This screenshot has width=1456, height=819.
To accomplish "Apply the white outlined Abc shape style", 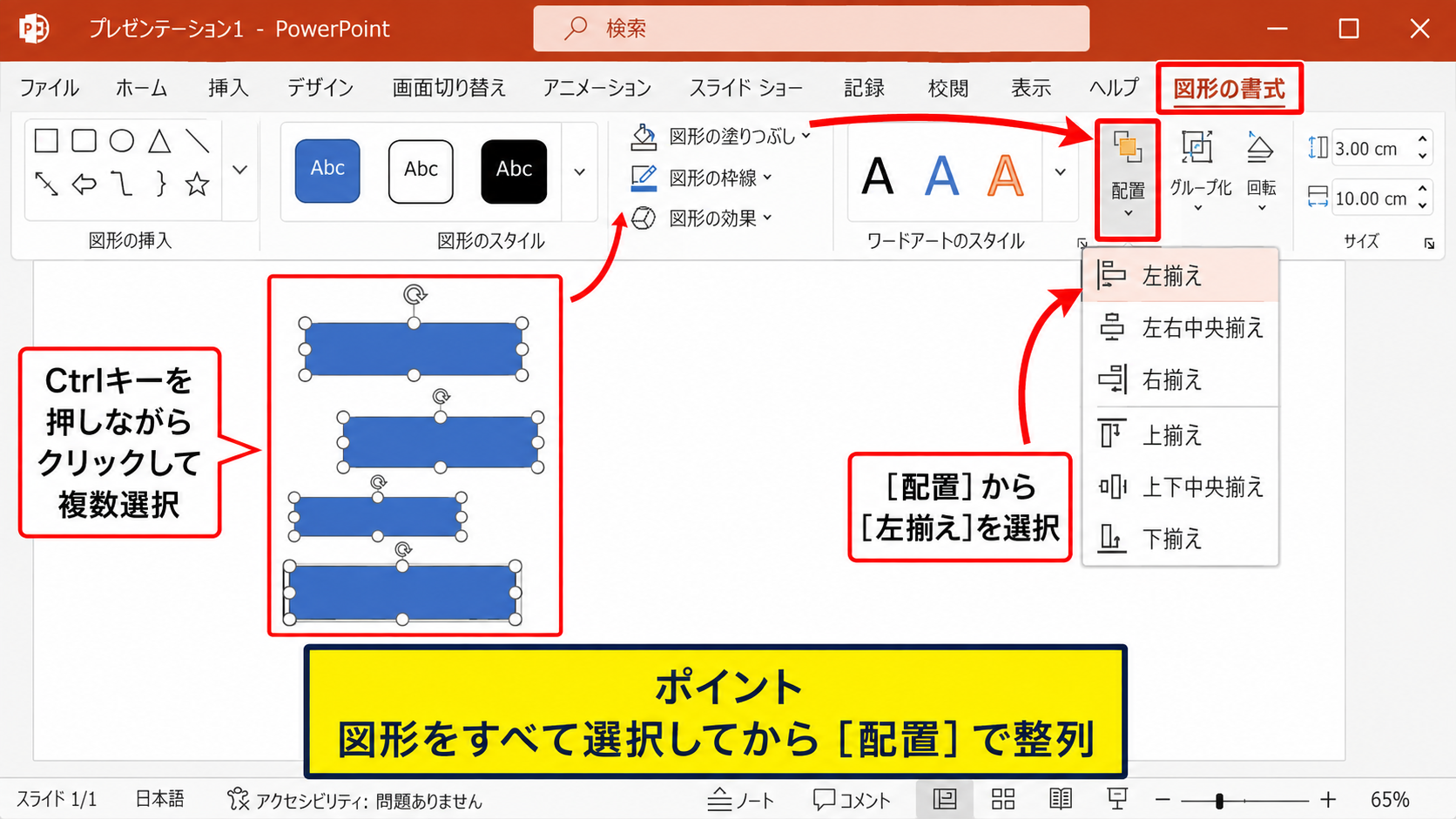I will tap(421, 171).
